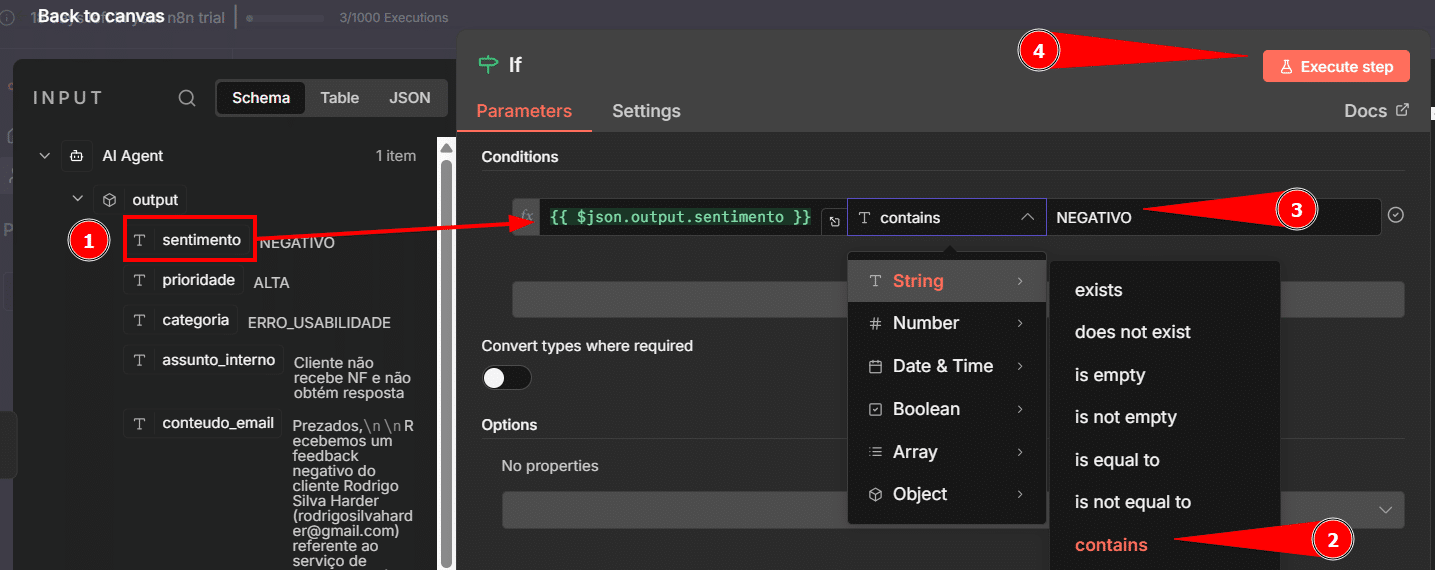Choose the contains operator in submenu
The height and width of the screenshot is (570, 1435).
coord(1111,545)
